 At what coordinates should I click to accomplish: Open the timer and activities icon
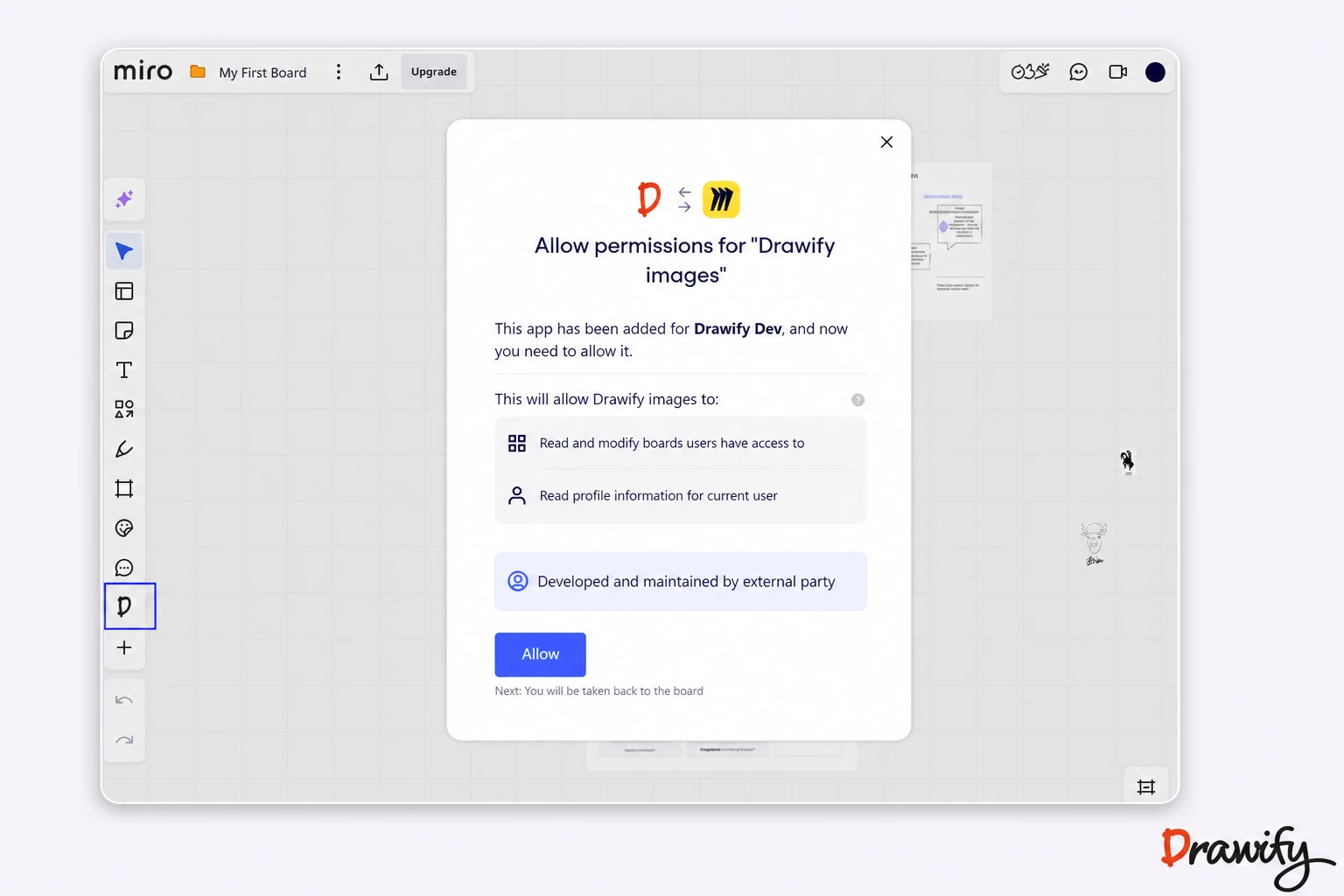(x=1030, y=72)
